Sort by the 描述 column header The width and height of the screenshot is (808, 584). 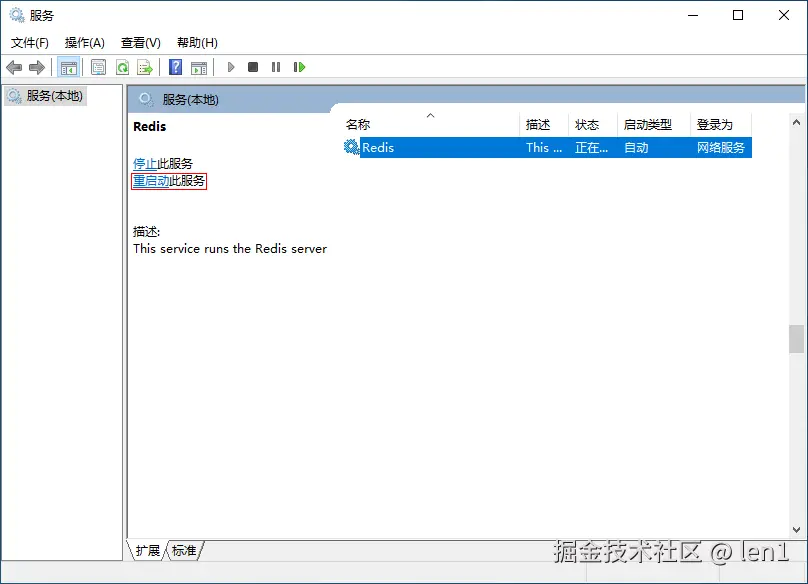coord(544,125)
